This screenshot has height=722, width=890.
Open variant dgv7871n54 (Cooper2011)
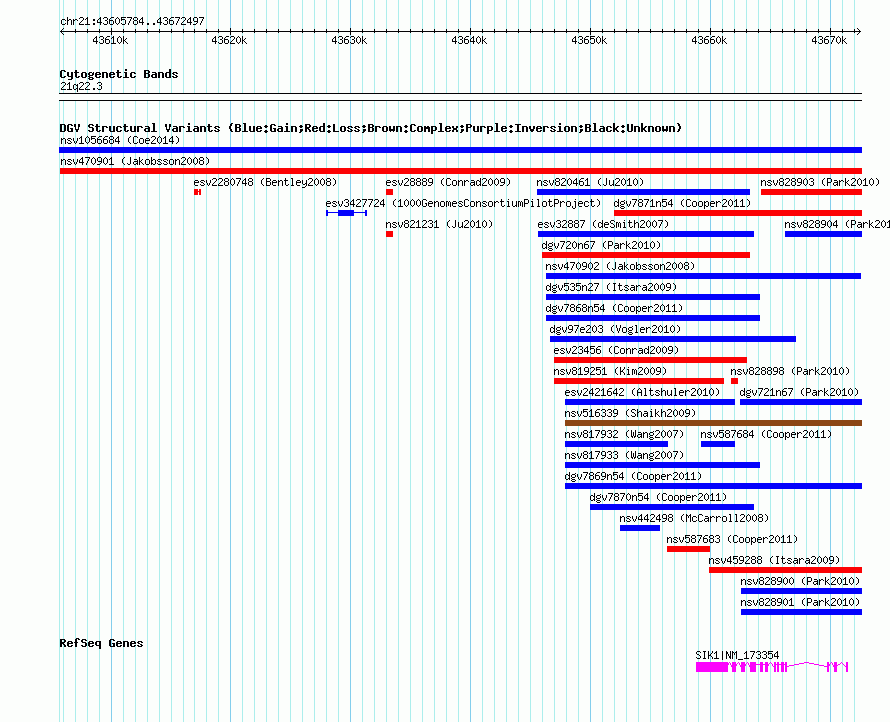tap(682, 203)
